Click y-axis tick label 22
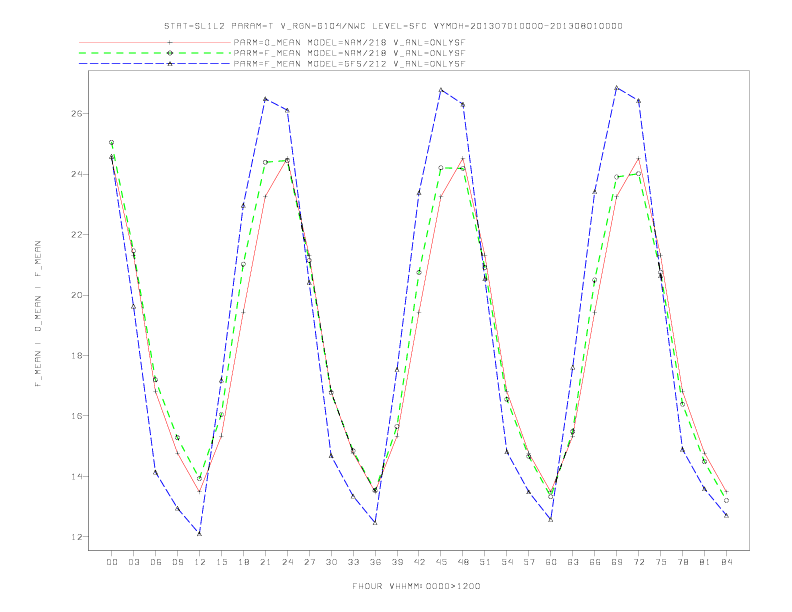The image size is (792, 612). point(77,234)
